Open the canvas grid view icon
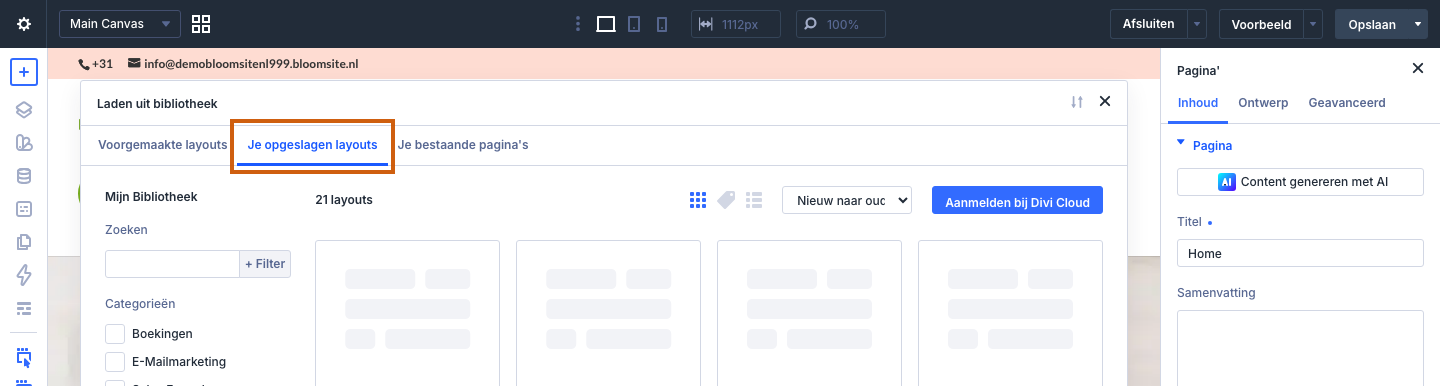 coord(201,24)
